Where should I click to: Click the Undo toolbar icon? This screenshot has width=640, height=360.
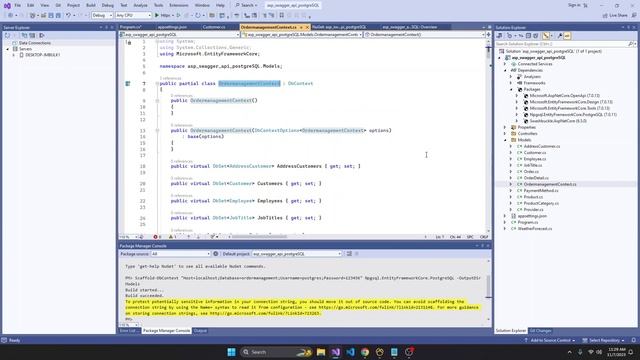pos(68,16)
